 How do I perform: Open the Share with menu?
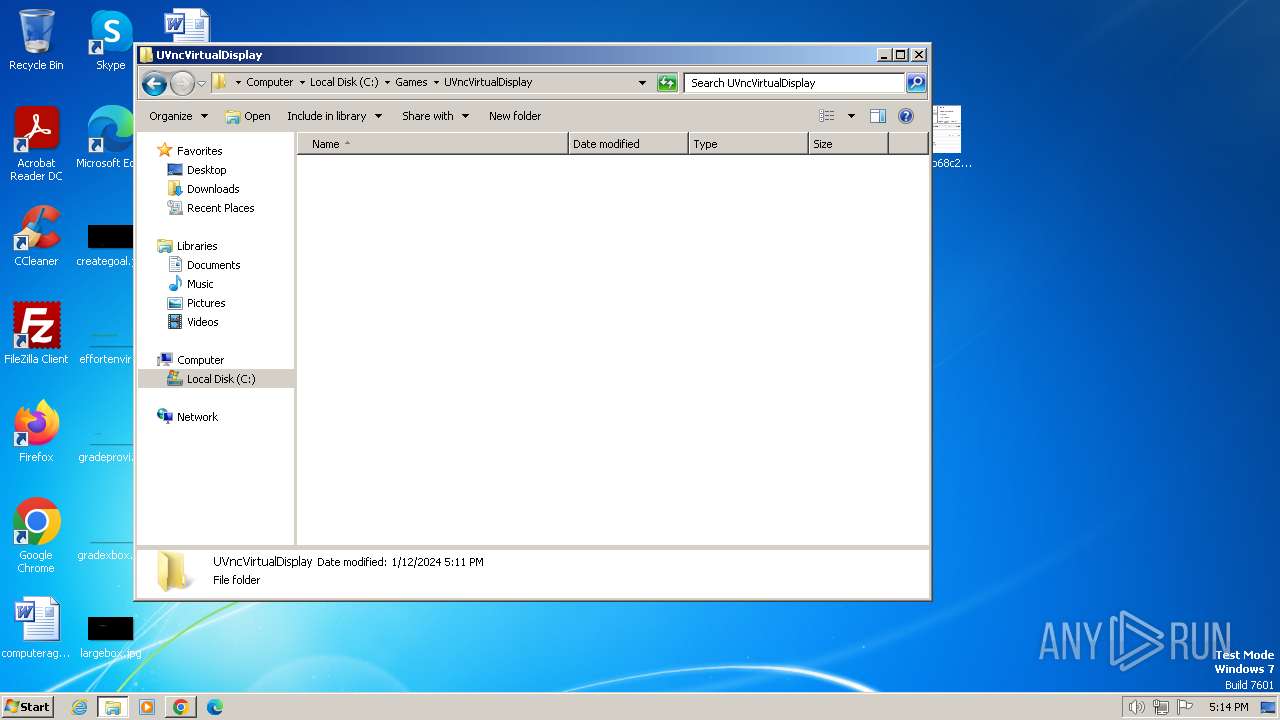point(435,116)
